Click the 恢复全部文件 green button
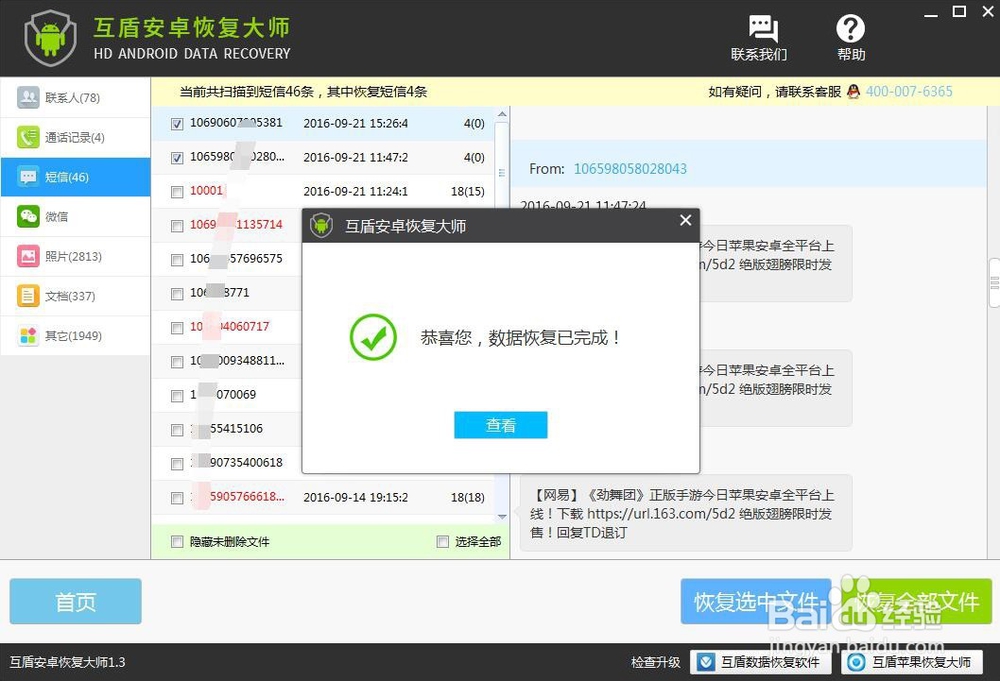This screenshot has width=1000, height=681. click(x=916, y=601)
